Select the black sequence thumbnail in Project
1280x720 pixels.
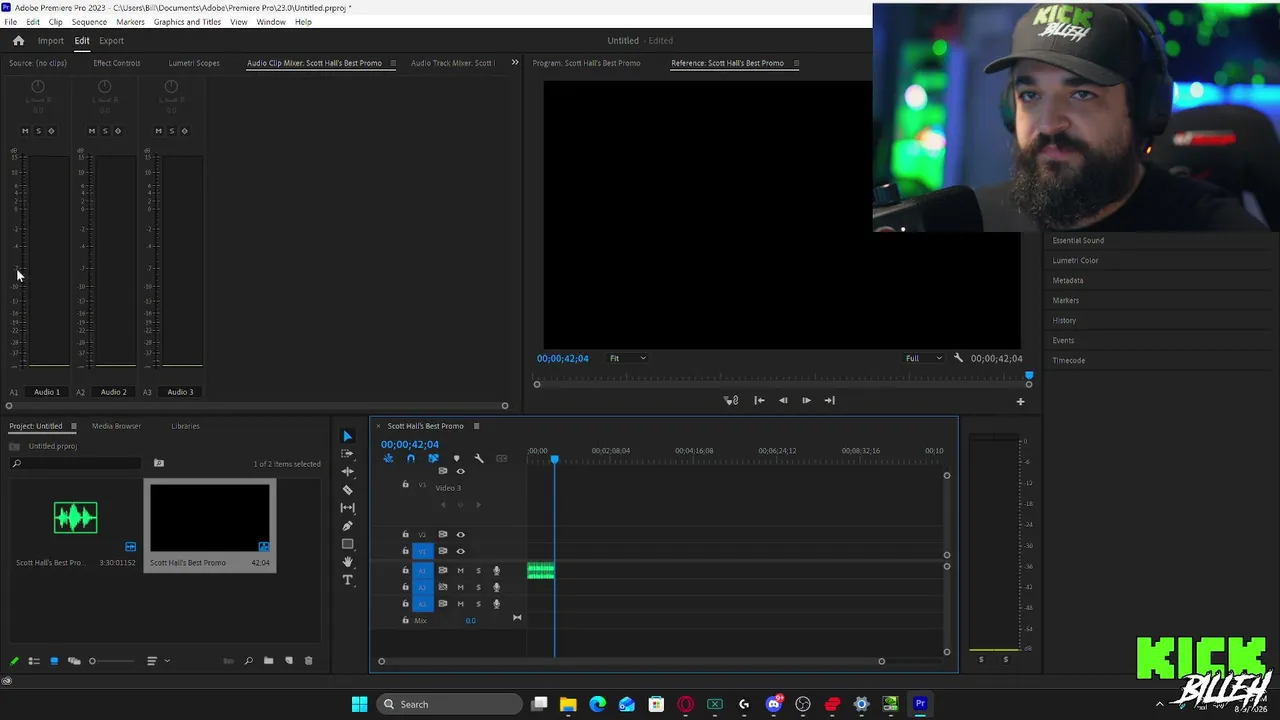click(x=210, y=518)
